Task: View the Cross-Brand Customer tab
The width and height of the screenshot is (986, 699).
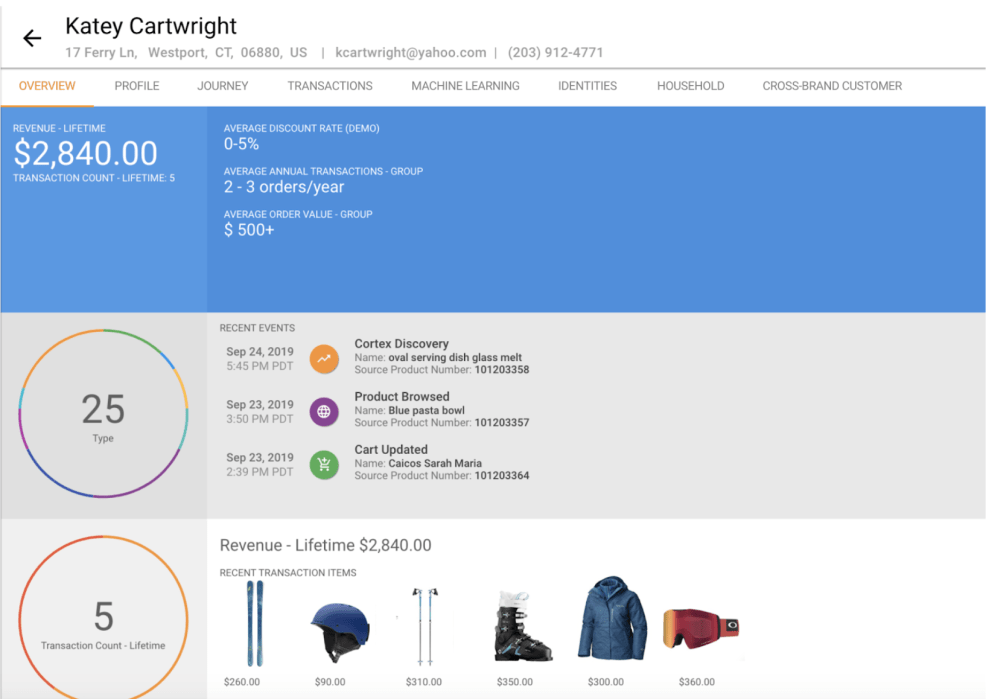Action: [832, 86]
